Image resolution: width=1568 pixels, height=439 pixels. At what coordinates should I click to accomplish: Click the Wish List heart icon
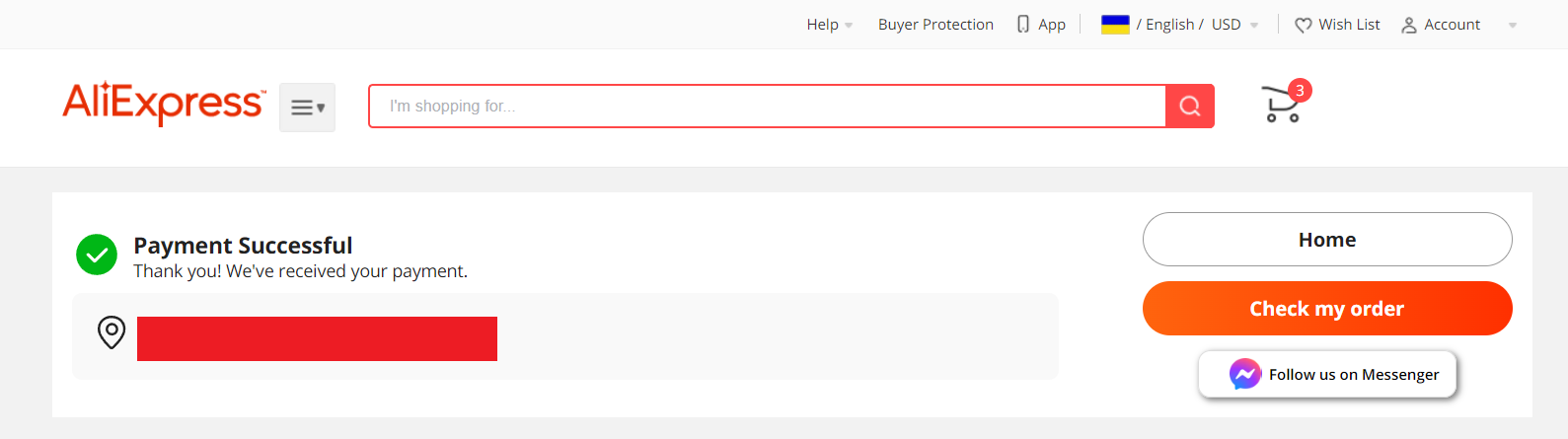tap(1304, 25)
